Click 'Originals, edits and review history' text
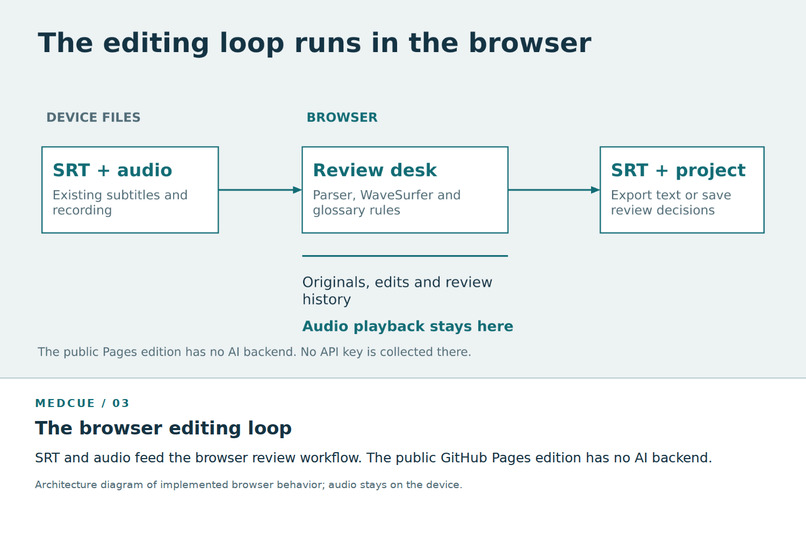Viewport: 806px width, 537px height. [397, 290]
